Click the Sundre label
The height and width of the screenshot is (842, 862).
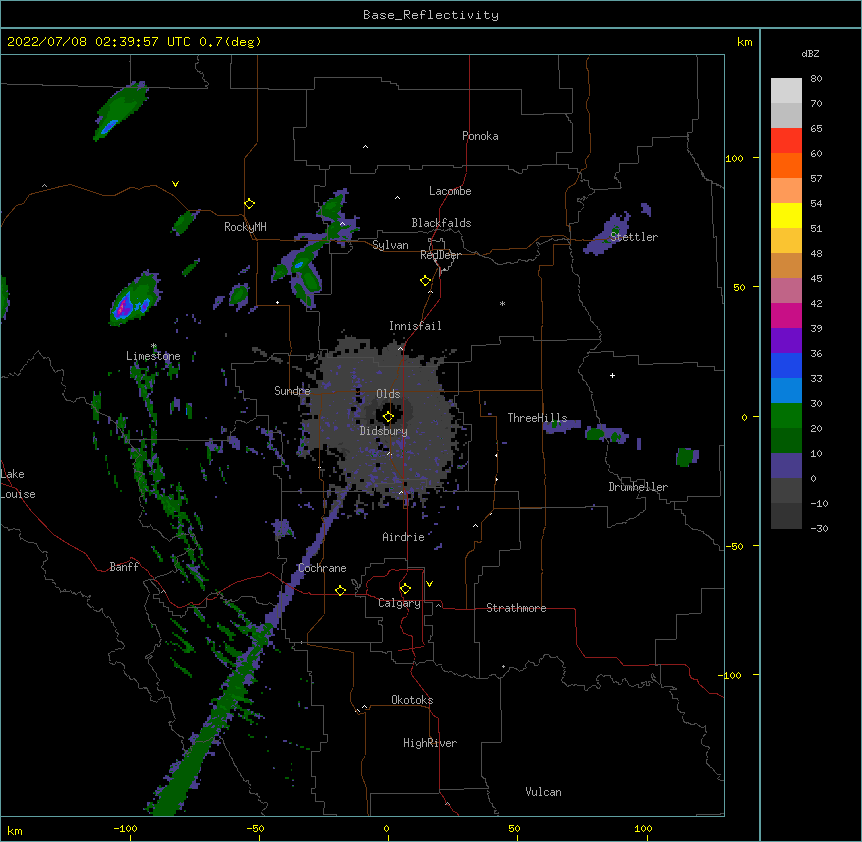click(292, 391)
